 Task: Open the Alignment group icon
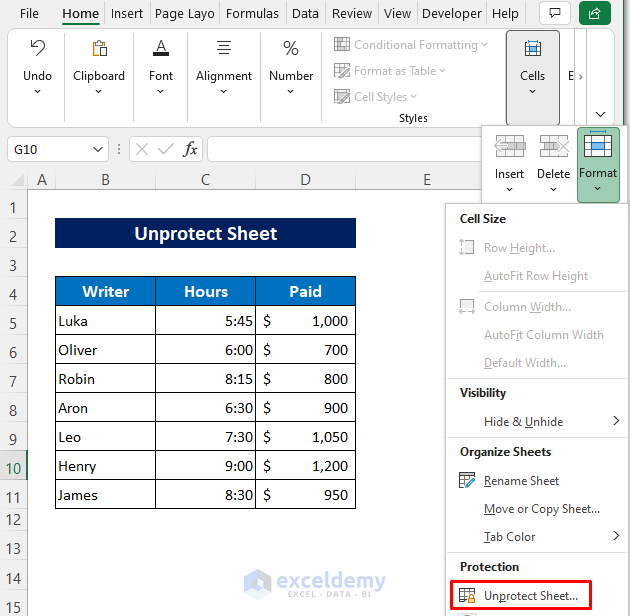pyautogui.click(x=224, y=48)
